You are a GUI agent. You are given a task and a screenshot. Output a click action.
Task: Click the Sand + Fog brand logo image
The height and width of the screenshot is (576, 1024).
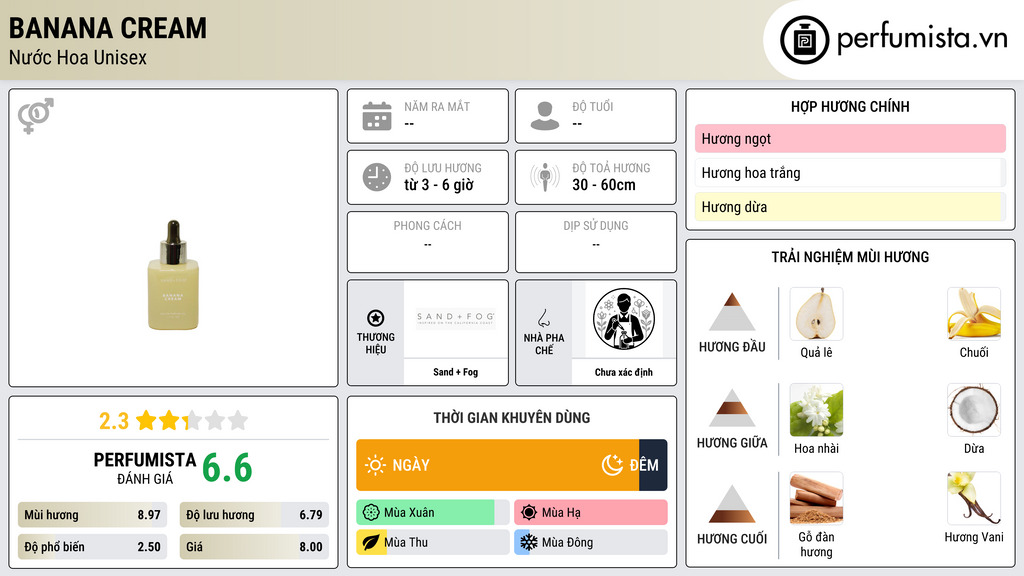pos(456,319)
